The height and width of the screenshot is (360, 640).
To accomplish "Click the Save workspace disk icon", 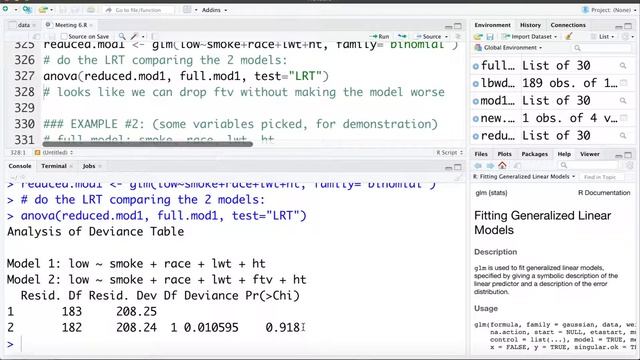I will [490, 37].
